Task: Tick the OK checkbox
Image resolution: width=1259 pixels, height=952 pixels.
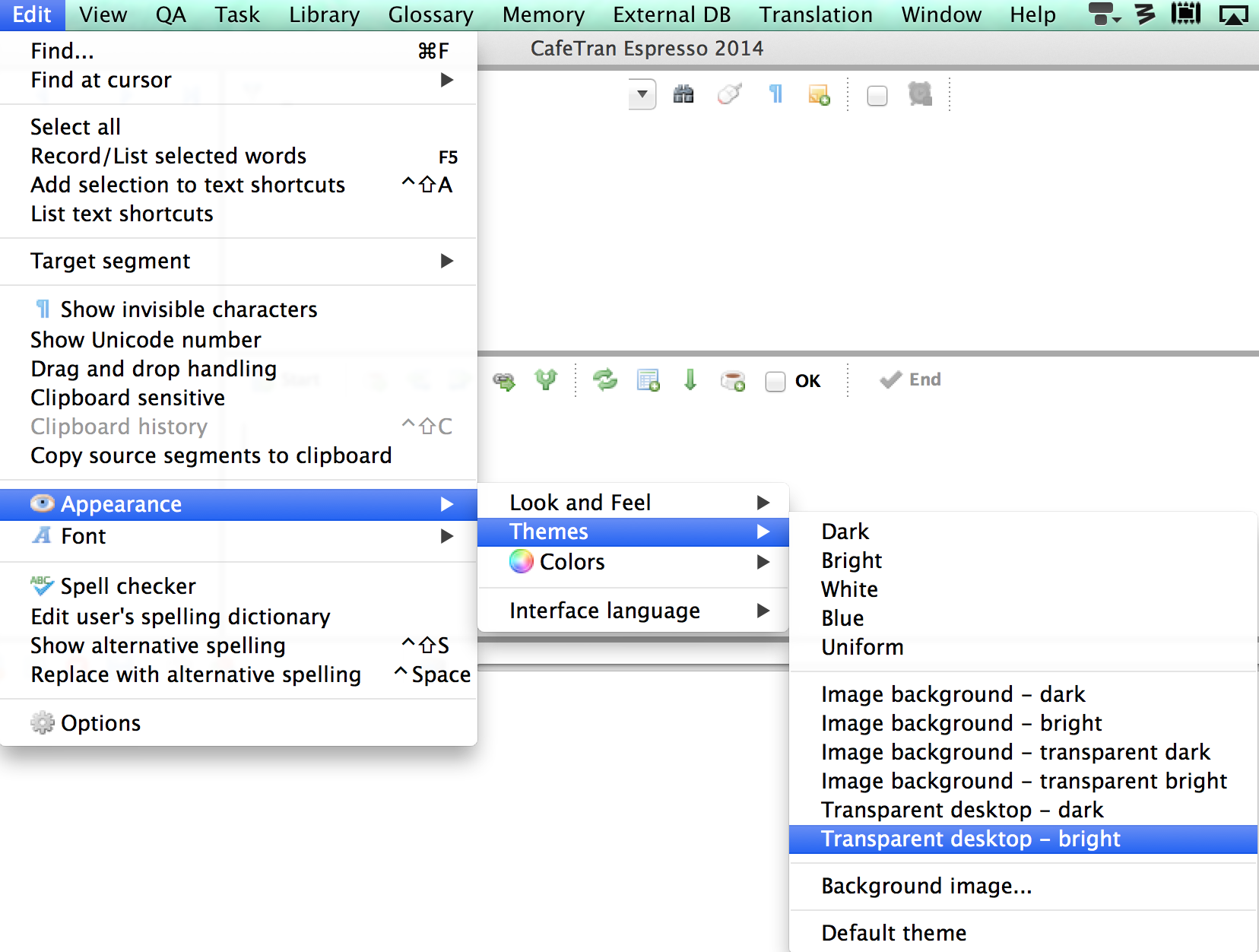Action: (775, 381)
